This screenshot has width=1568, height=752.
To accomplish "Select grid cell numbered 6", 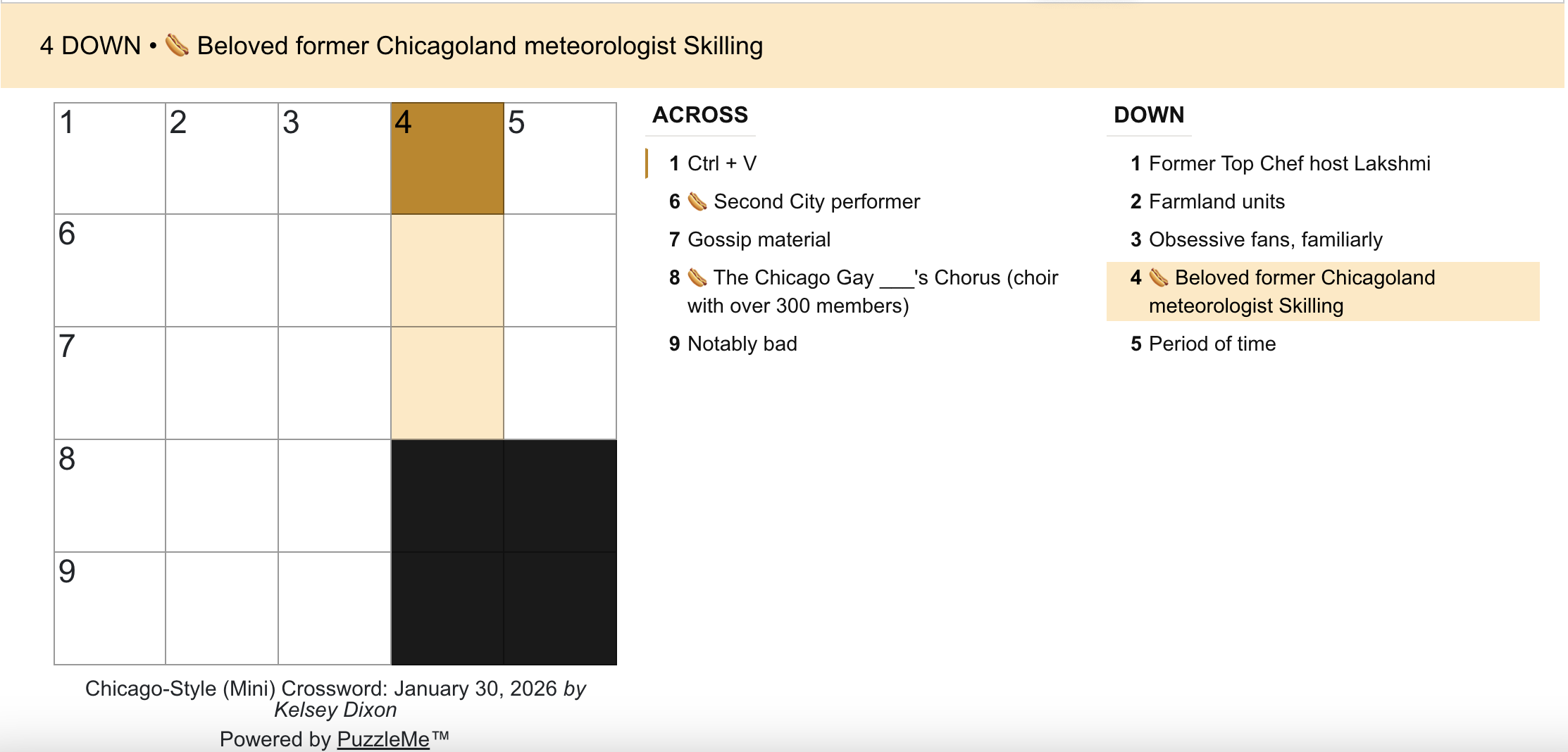I will click(111, 271).
